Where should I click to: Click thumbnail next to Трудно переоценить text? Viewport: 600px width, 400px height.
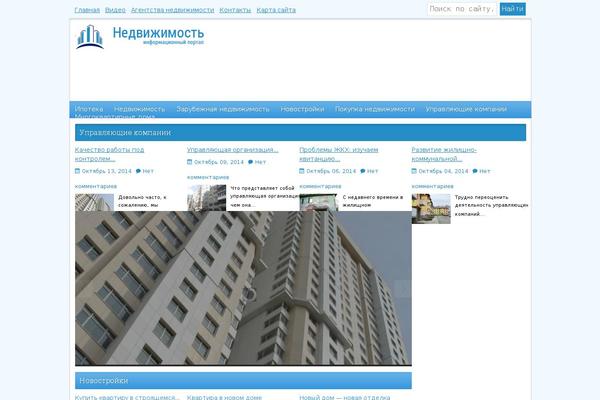[431, 209]
